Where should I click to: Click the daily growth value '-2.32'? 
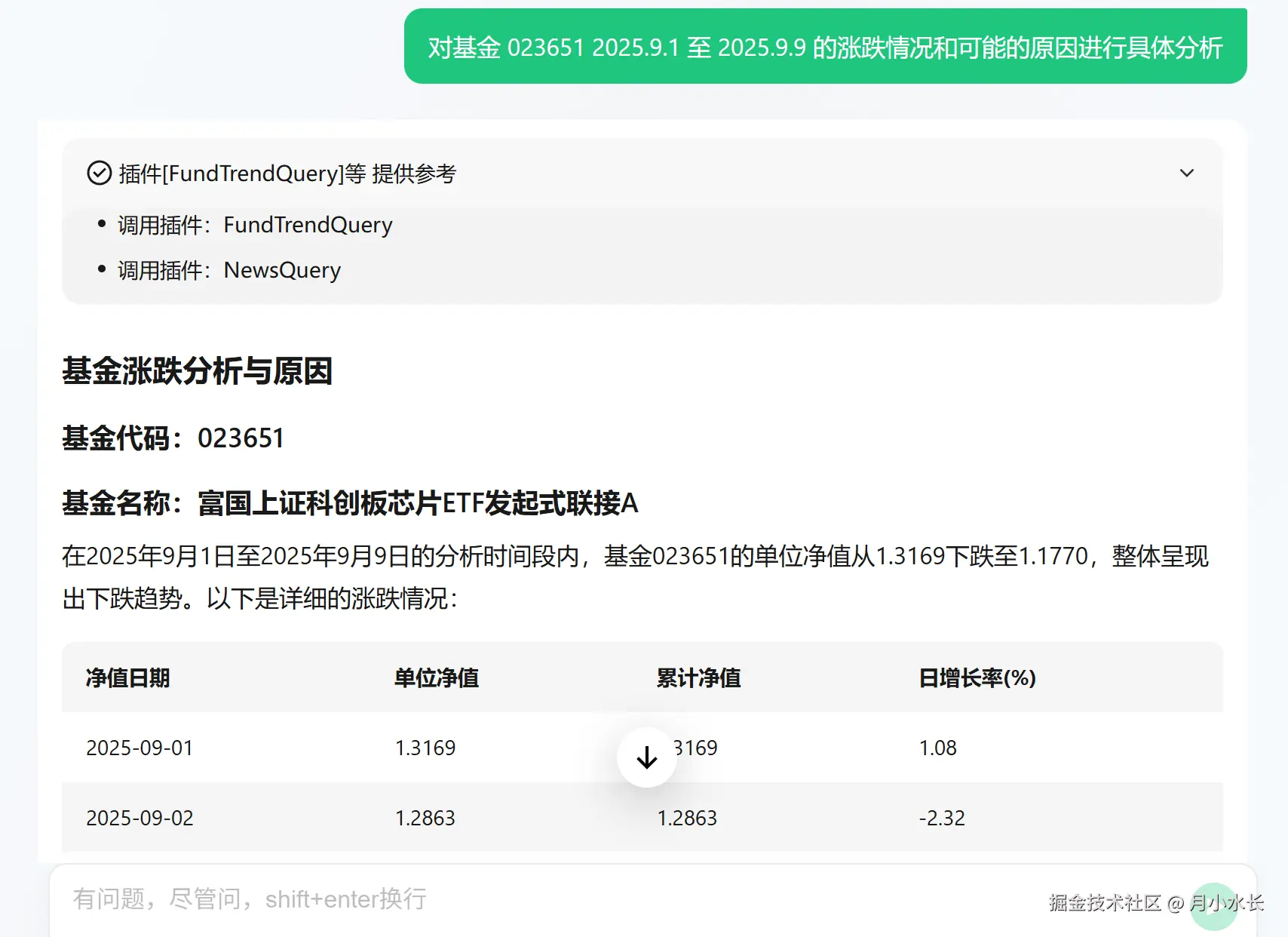942,818
